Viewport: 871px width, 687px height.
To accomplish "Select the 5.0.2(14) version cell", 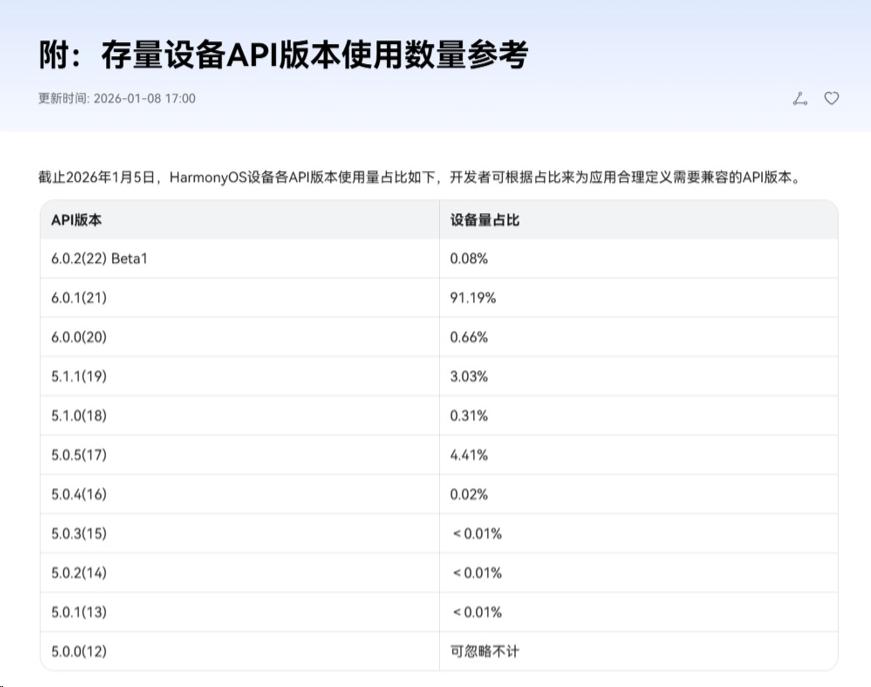I will click(79, 573).
